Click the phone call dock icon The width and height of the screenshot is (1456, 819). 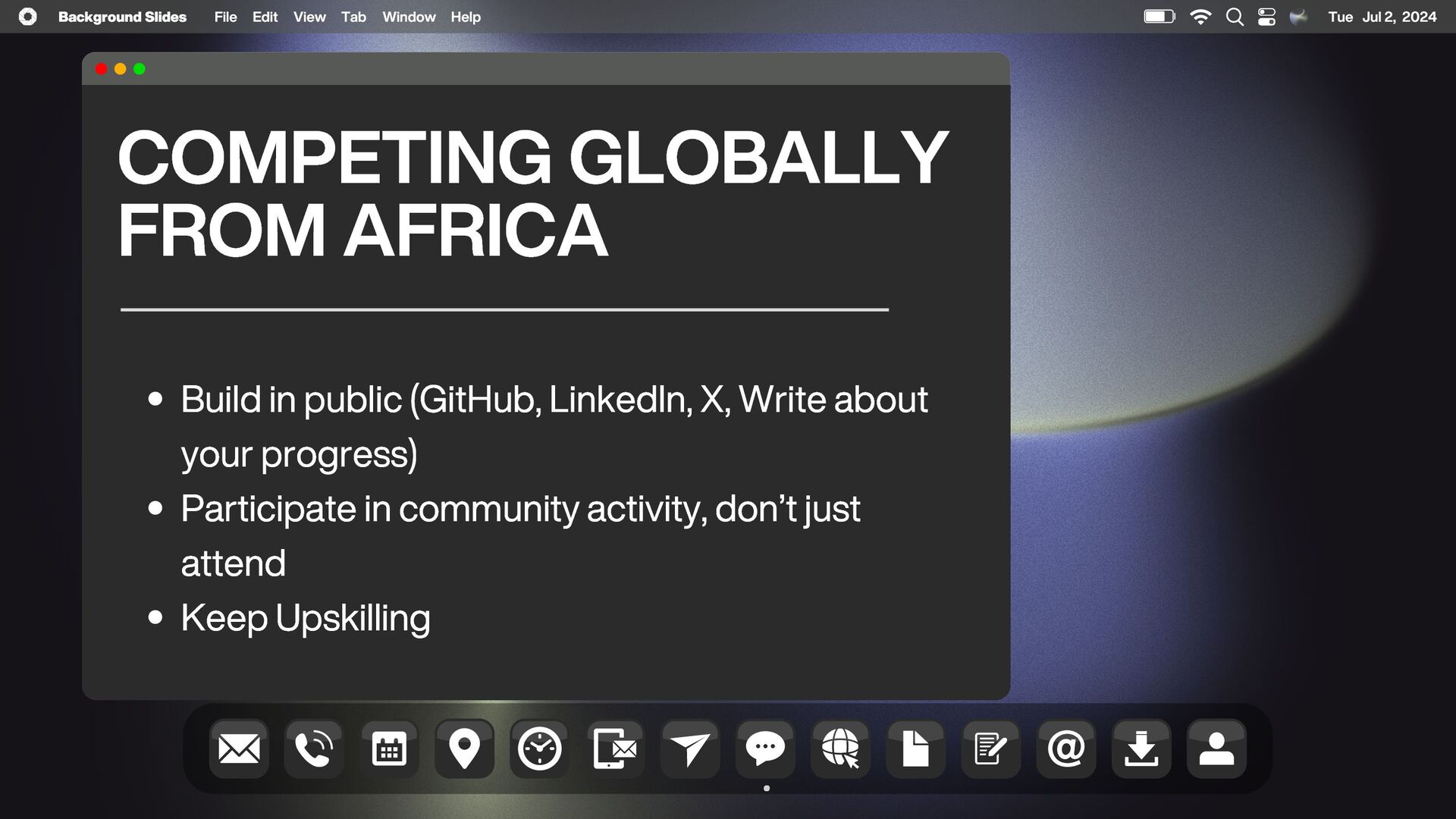[314, 749]
